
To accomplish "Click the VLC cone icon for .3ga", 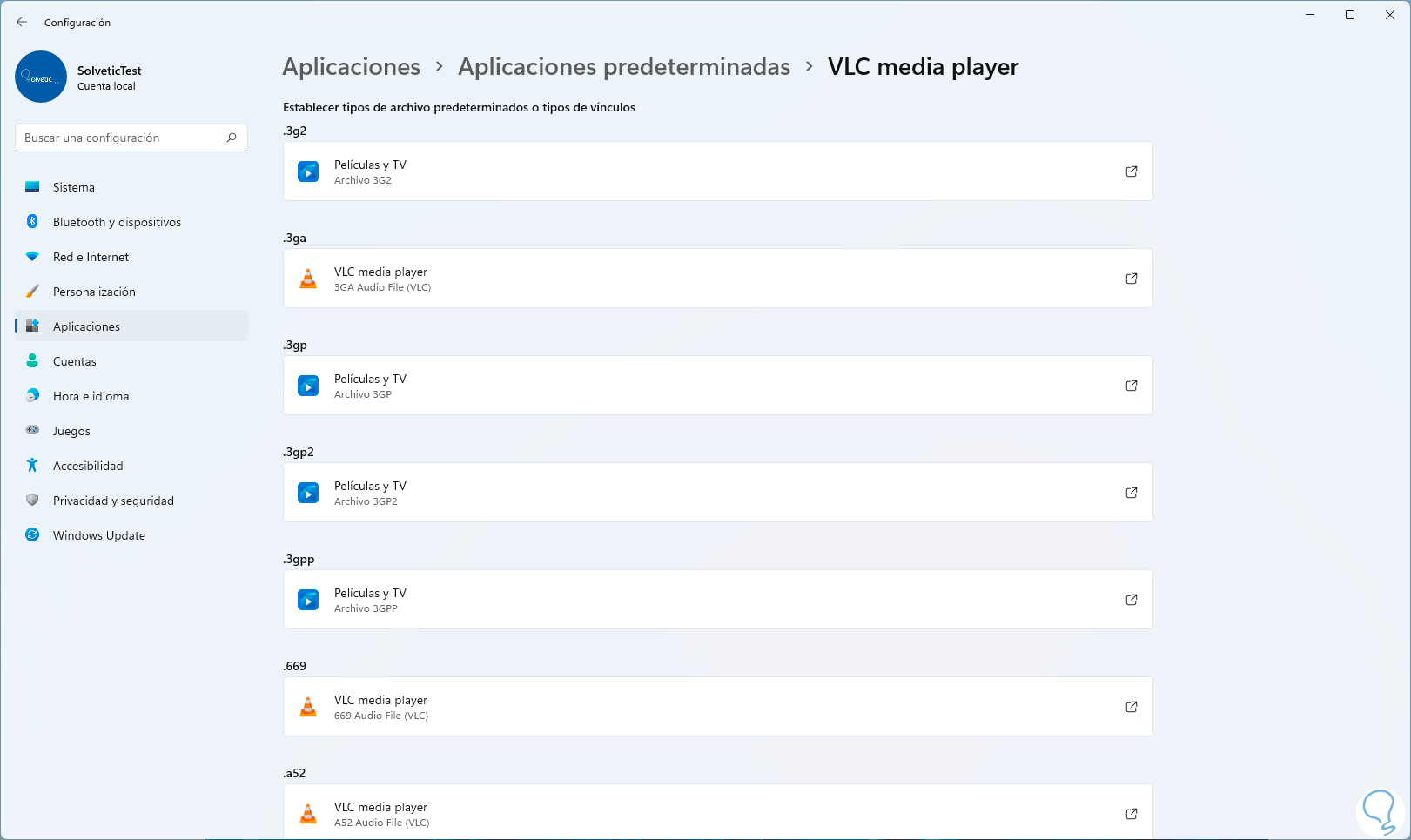I will pos(308,279).
